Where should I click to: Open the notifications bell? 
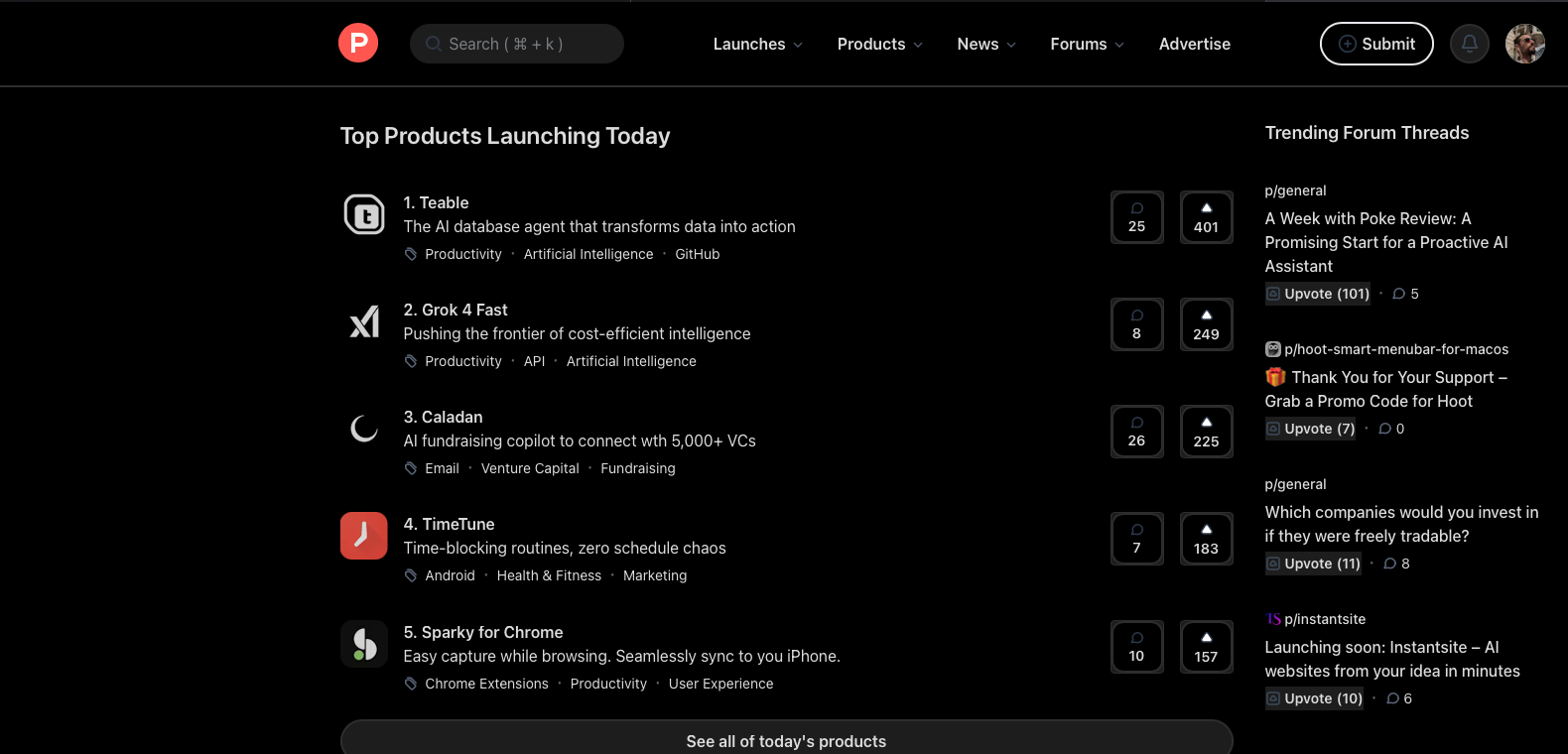1470,44
